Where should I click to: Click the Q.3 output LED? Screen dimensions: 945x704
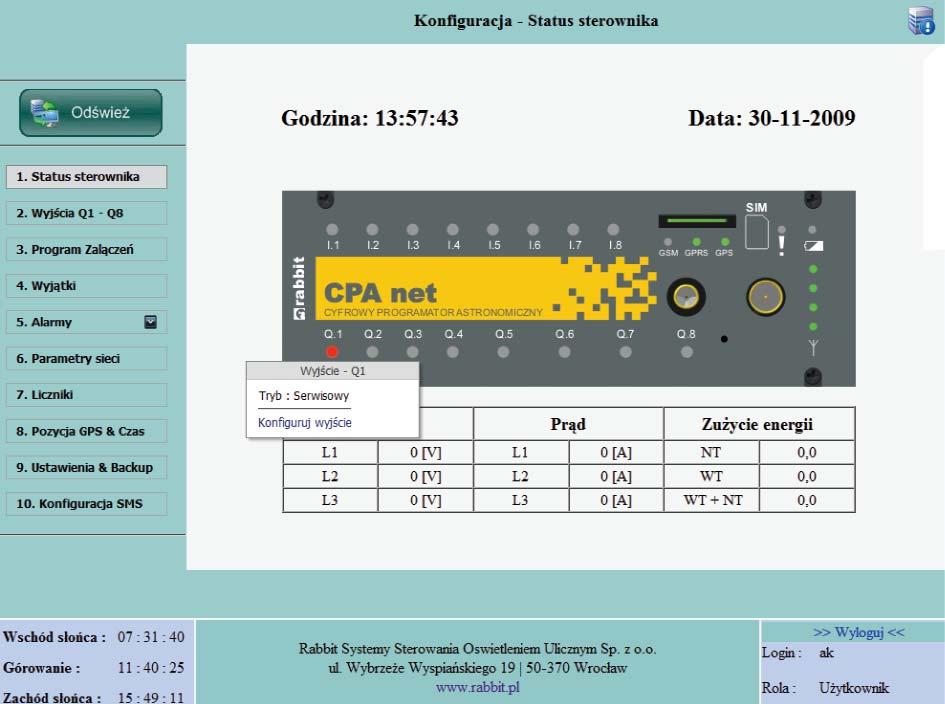(x=412, y=351)
